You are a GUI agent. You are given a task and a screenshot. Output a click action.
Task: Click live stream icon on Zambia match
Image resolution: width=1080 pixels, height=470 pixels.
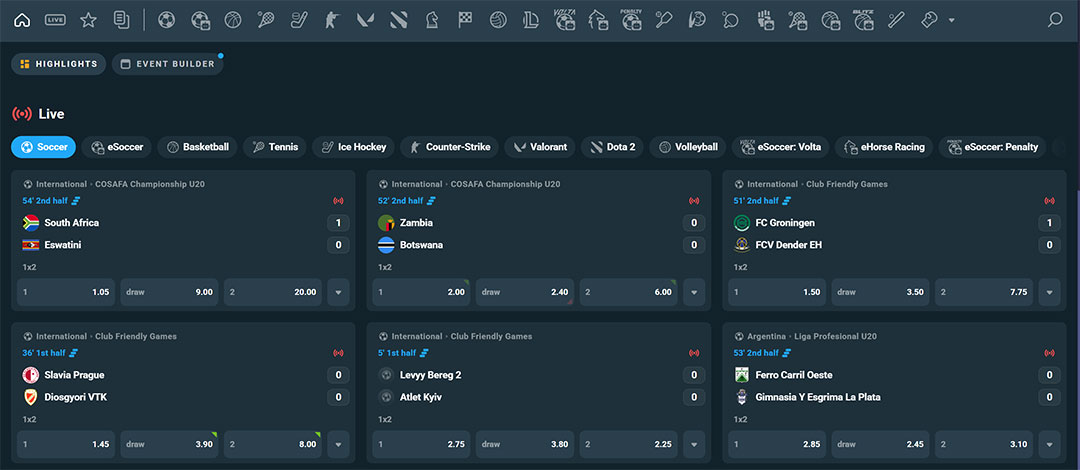pos(694,201)
